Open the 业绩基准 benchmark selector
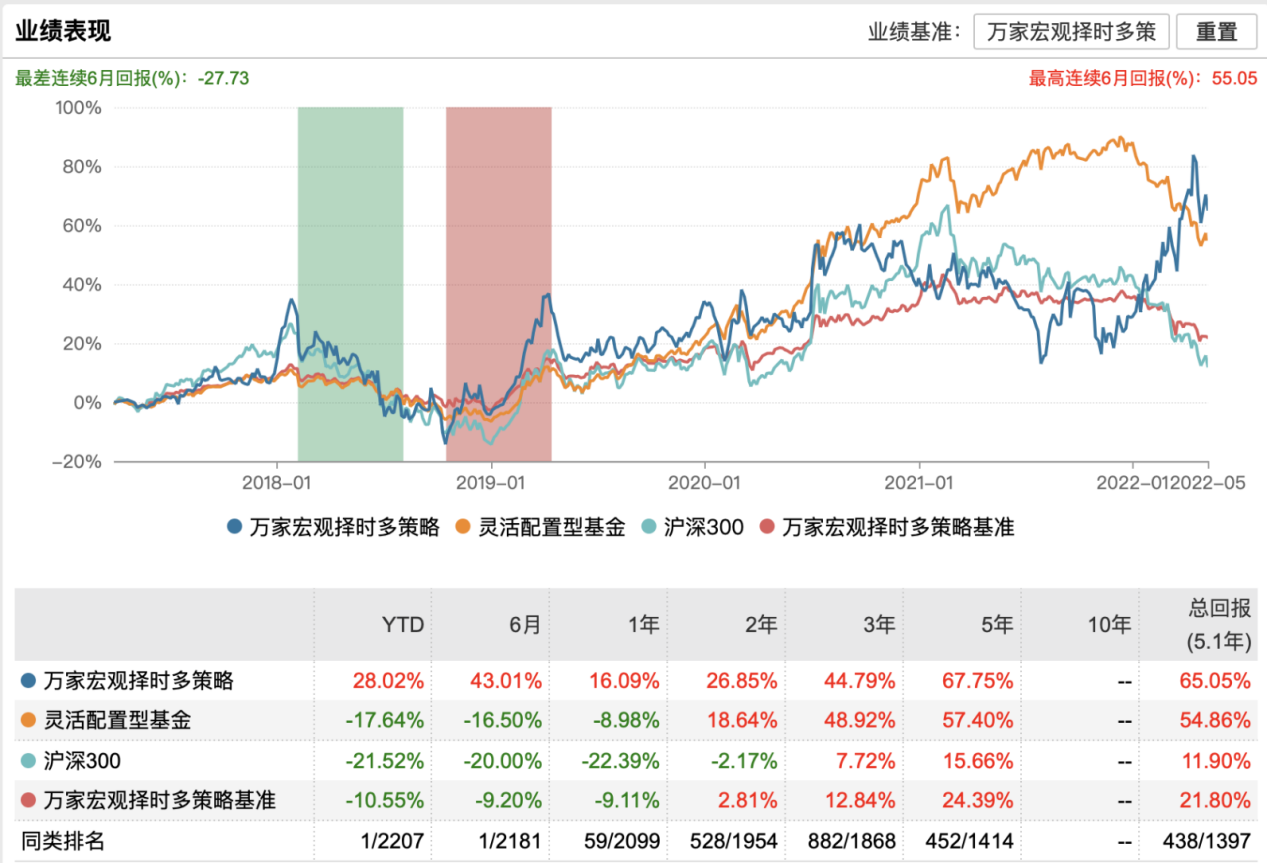This screenshot has width=1267, height=863. click(1071, 31)
